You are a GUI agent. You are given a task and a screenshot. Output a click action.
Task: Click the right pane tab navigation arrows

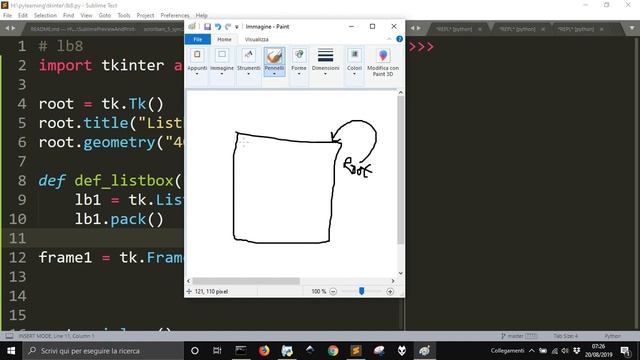pyautogui.click(x=415, y=28)
